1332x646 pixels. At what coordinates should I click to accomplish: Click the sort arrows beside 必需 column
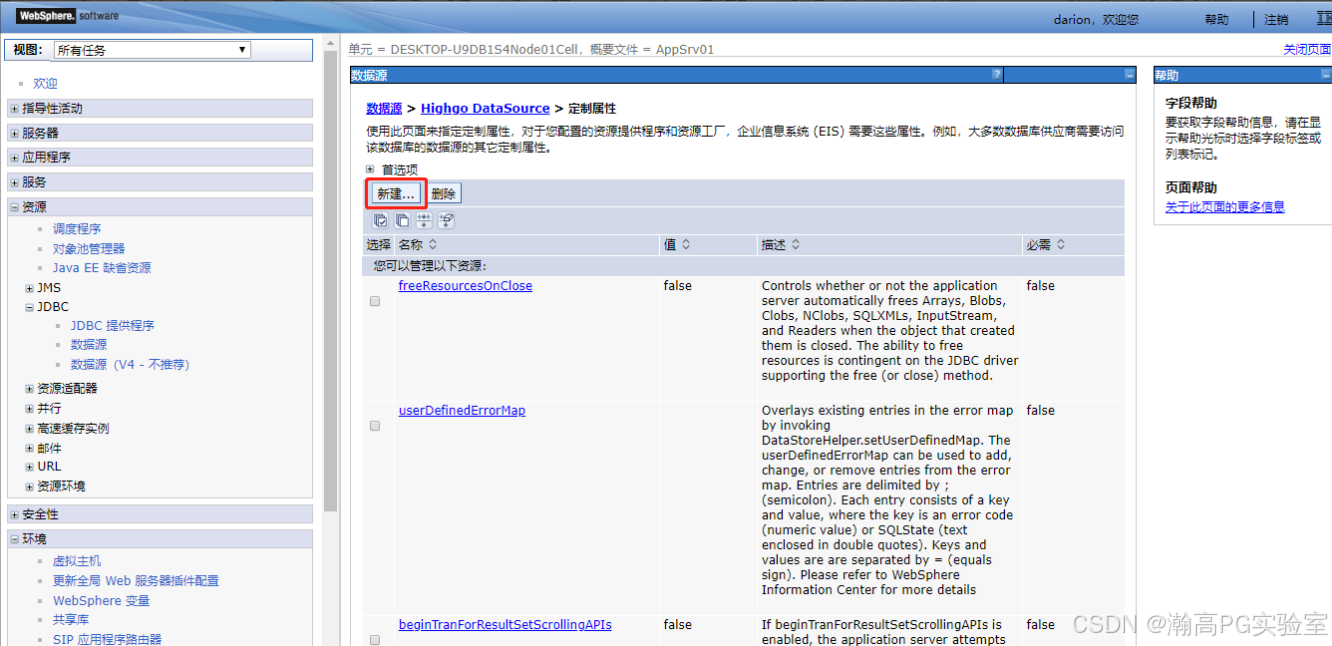[1061, 244]
